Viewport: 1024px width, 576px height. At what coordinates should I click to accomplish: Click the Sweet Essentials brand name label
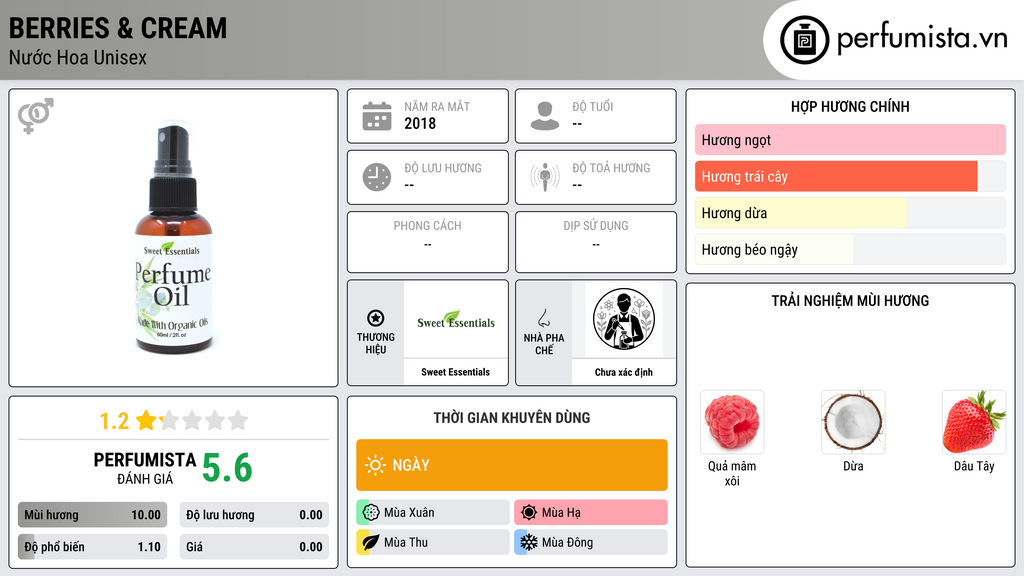[455, 372]
